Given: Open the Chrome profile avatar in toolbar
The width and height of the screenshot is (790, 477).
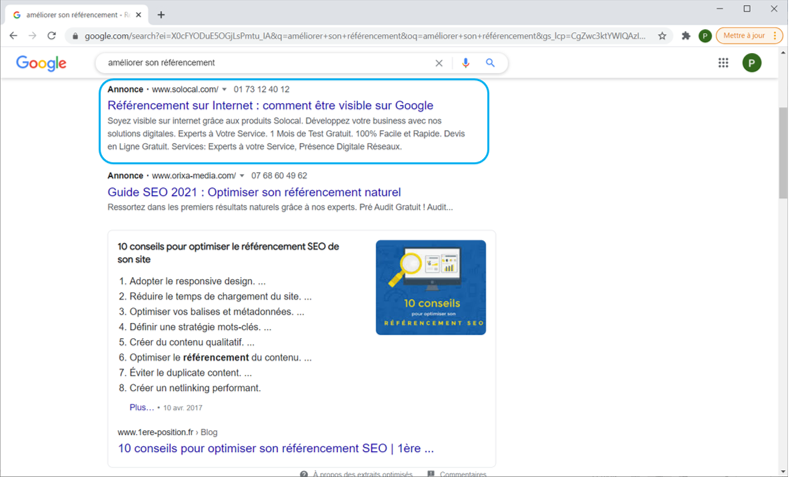Looking at the screenshot, I should point(705,36).
